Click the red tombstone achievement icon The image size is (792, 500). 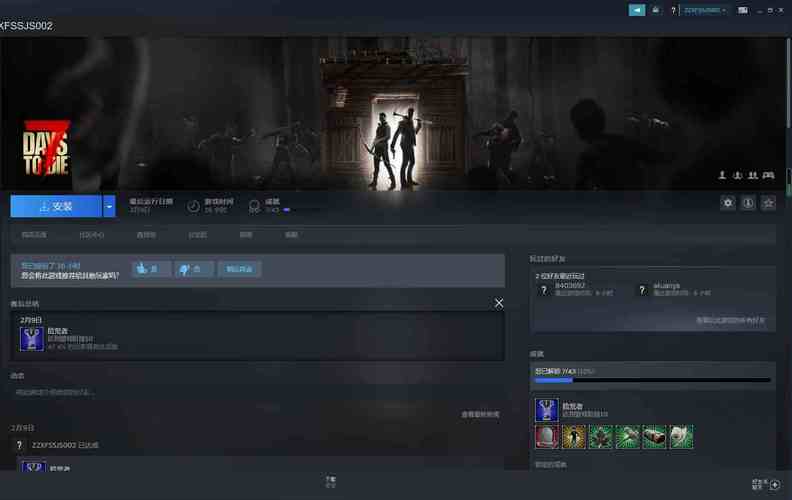click(547, 437)
